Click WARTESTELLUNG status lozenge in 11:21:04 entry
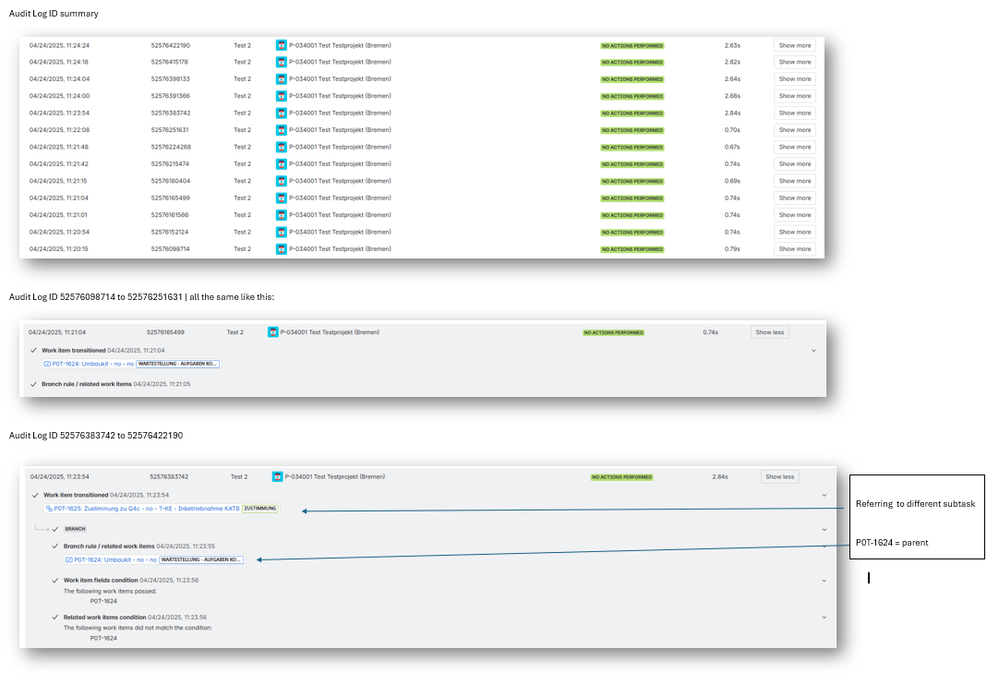 [x=178, y=364]
